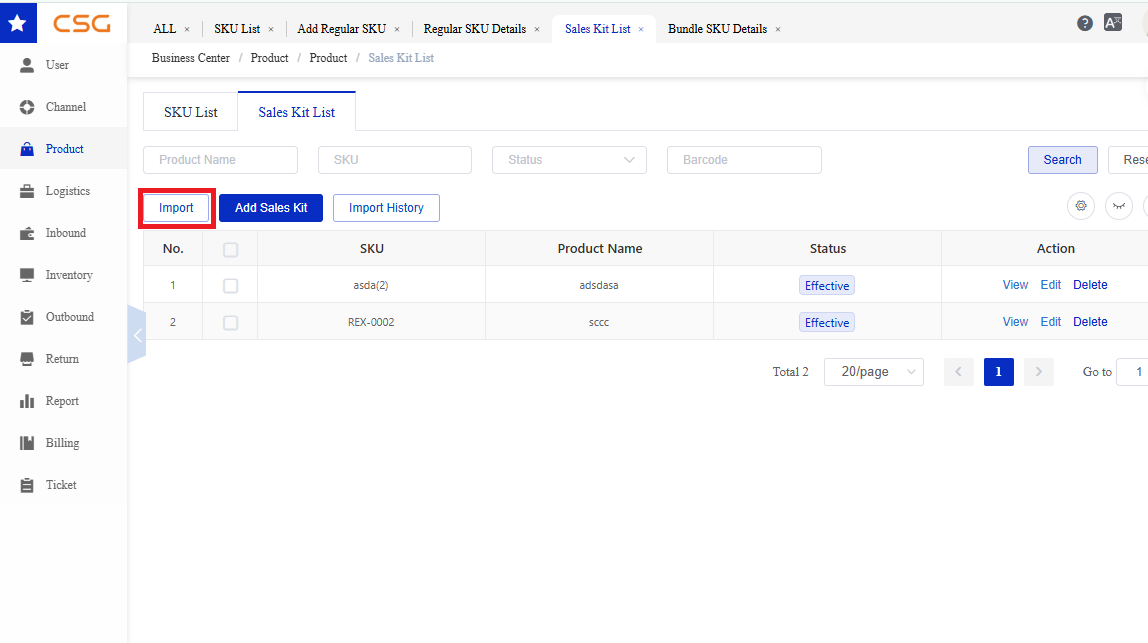Close the ALL tab
Screen dimensions: 1148x643
click(187, 29)
